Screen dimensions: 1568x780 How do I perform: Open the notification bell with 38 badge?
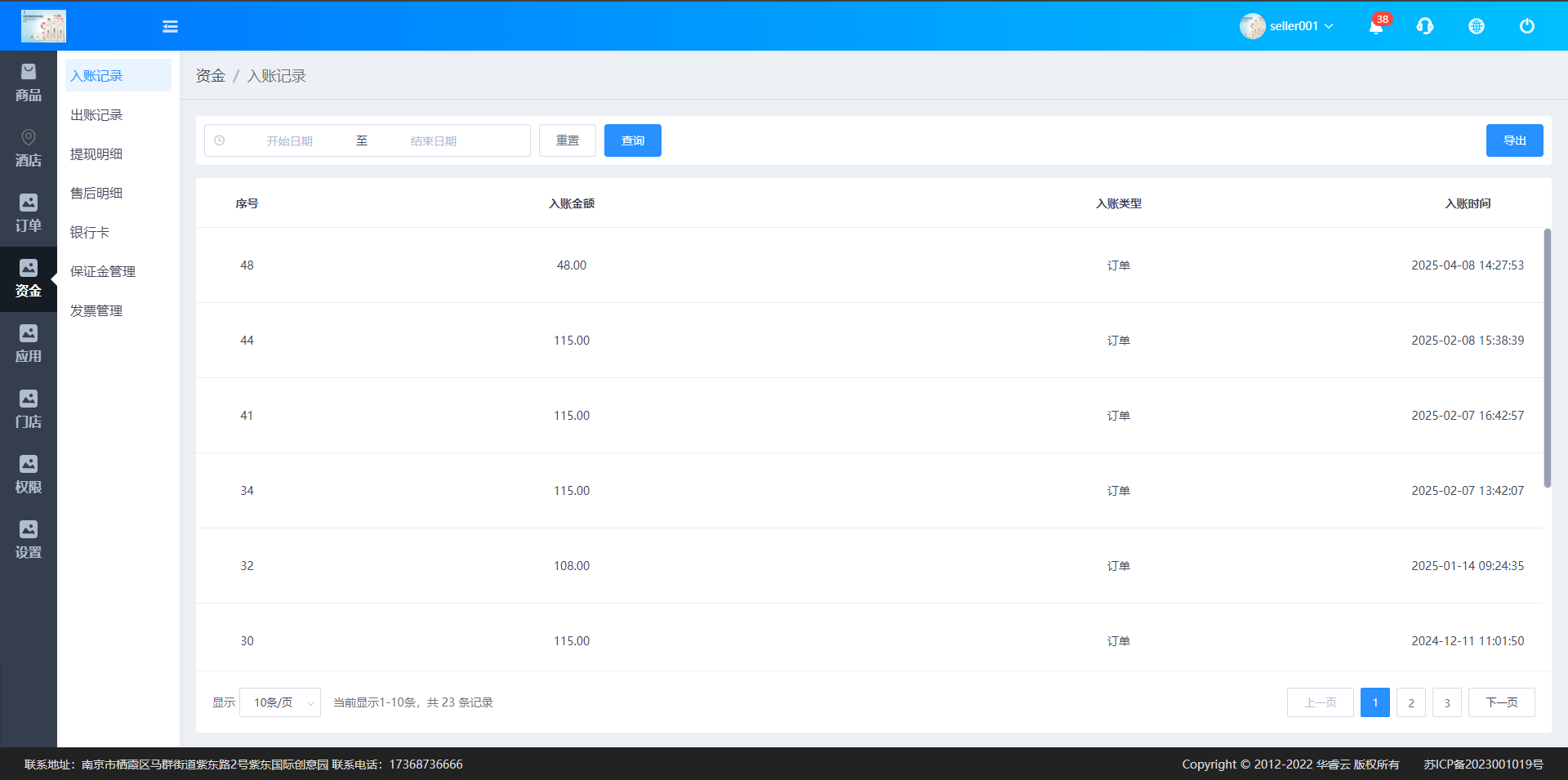click(1376, 26)
